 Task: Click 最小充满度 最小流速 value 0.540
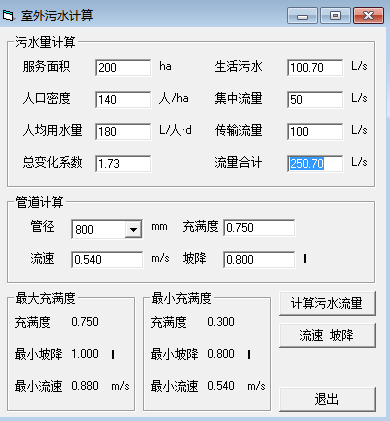(221, 386)
